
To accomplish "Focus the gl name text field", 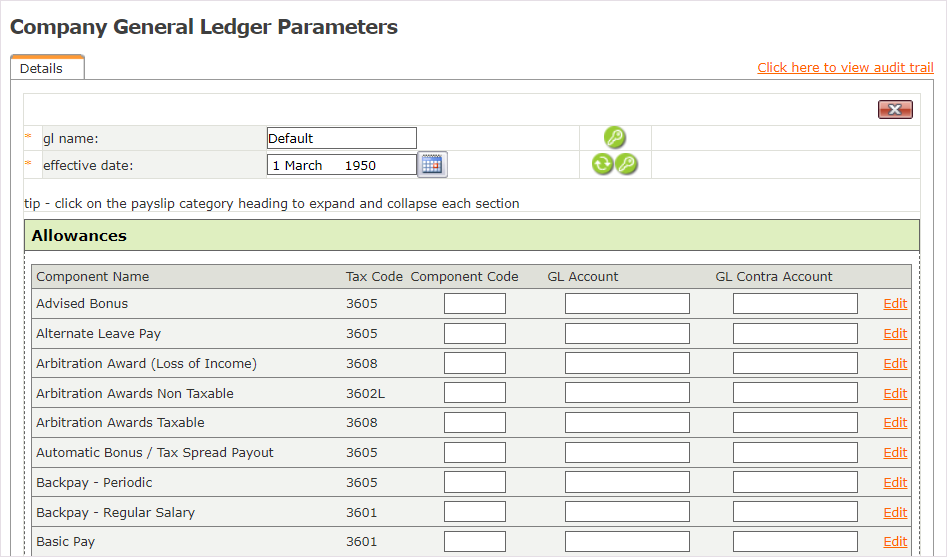I will click(x=341, y=138).
